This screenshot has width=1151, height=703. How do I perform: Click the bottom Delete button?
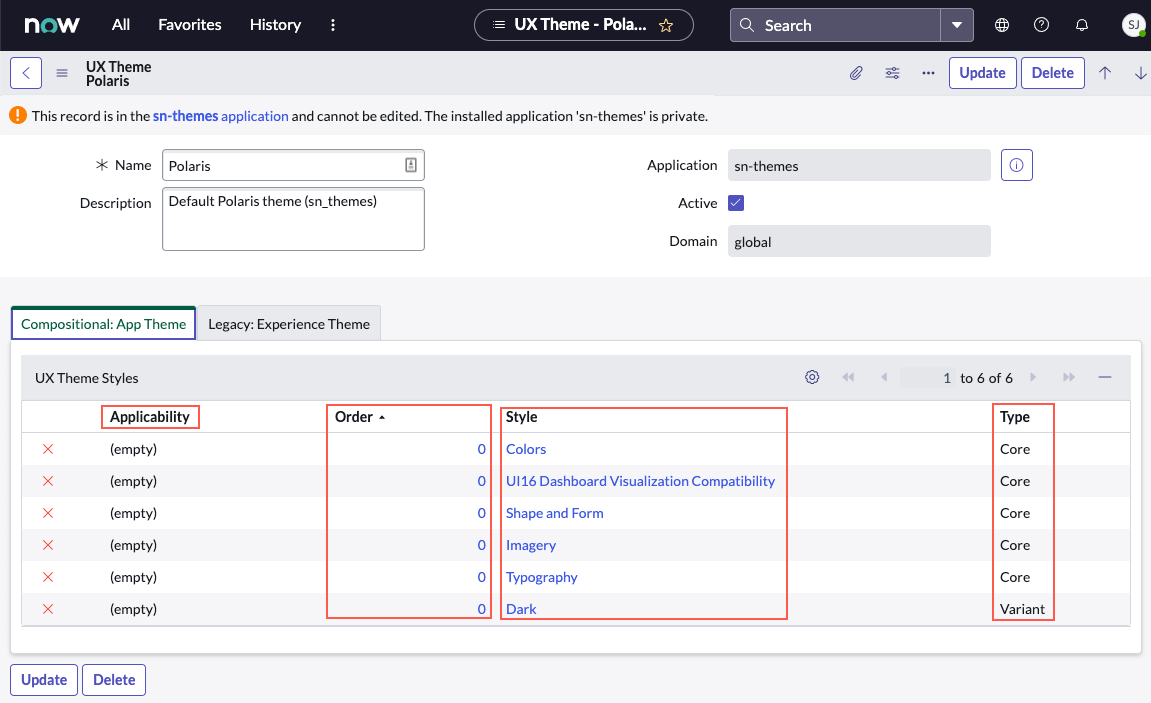pyautogui.click(x=114, y=680)
